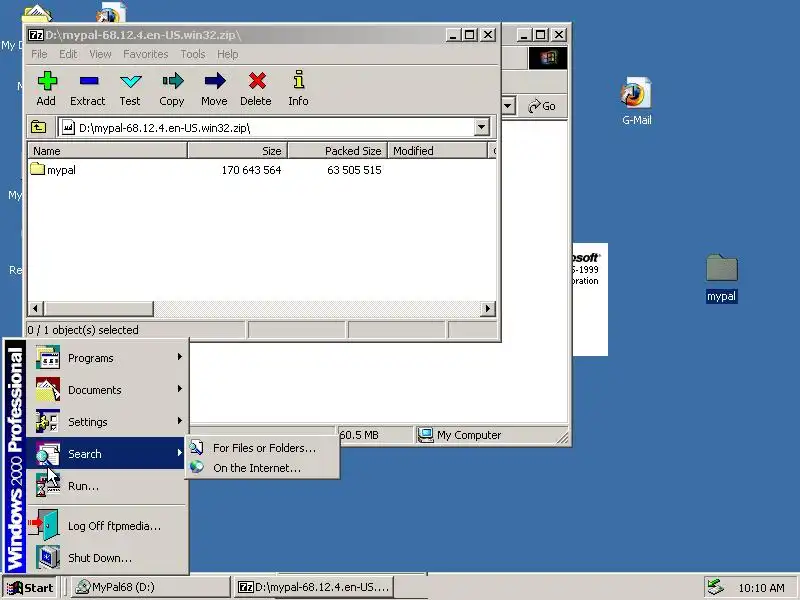The width and height of the screenshot is (800, 600).
Task: Open Favorites menu in 7-Zip
Action: point(145,54)
